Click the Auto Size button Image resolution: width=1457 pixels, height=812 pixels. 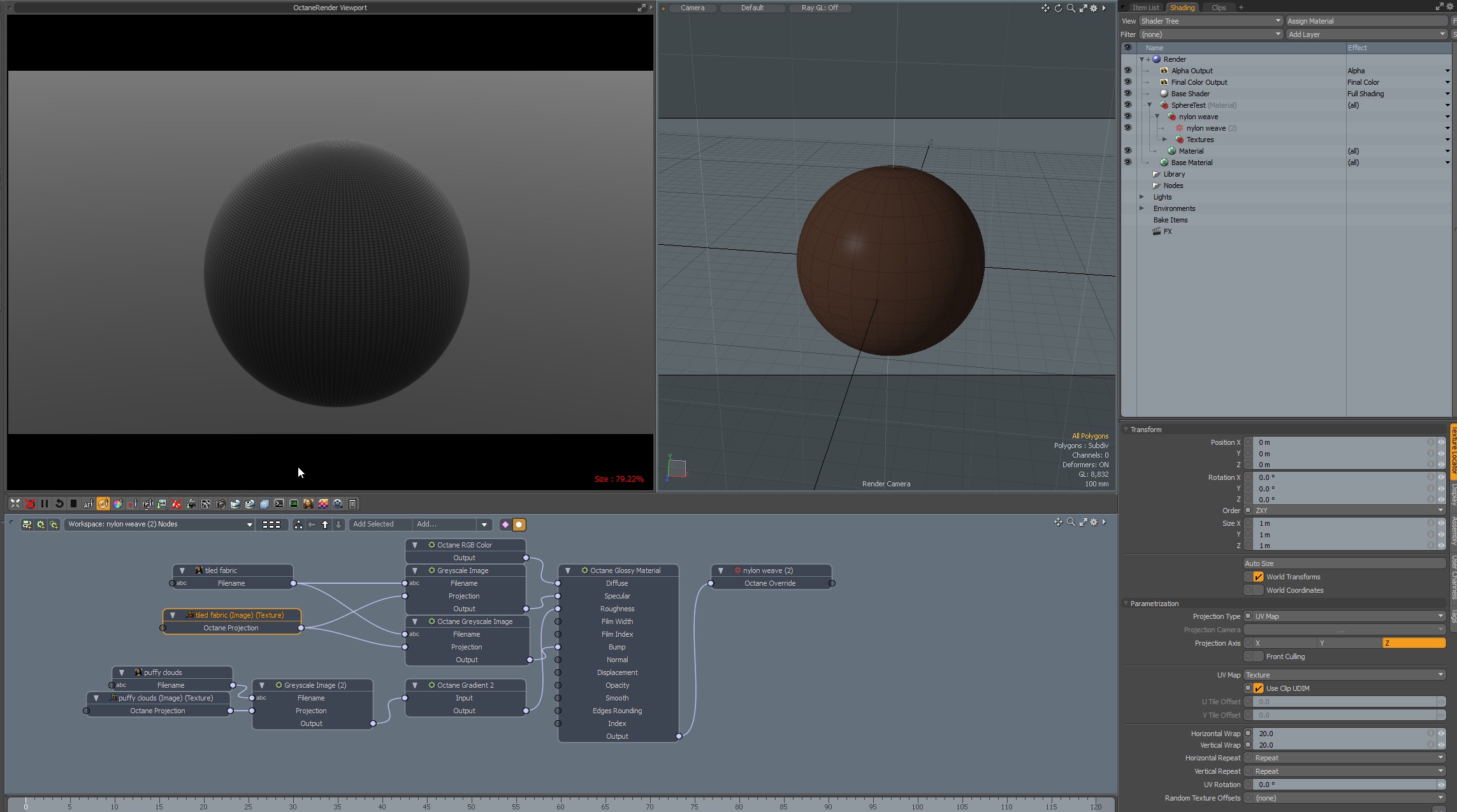(x=1344, y=563)
